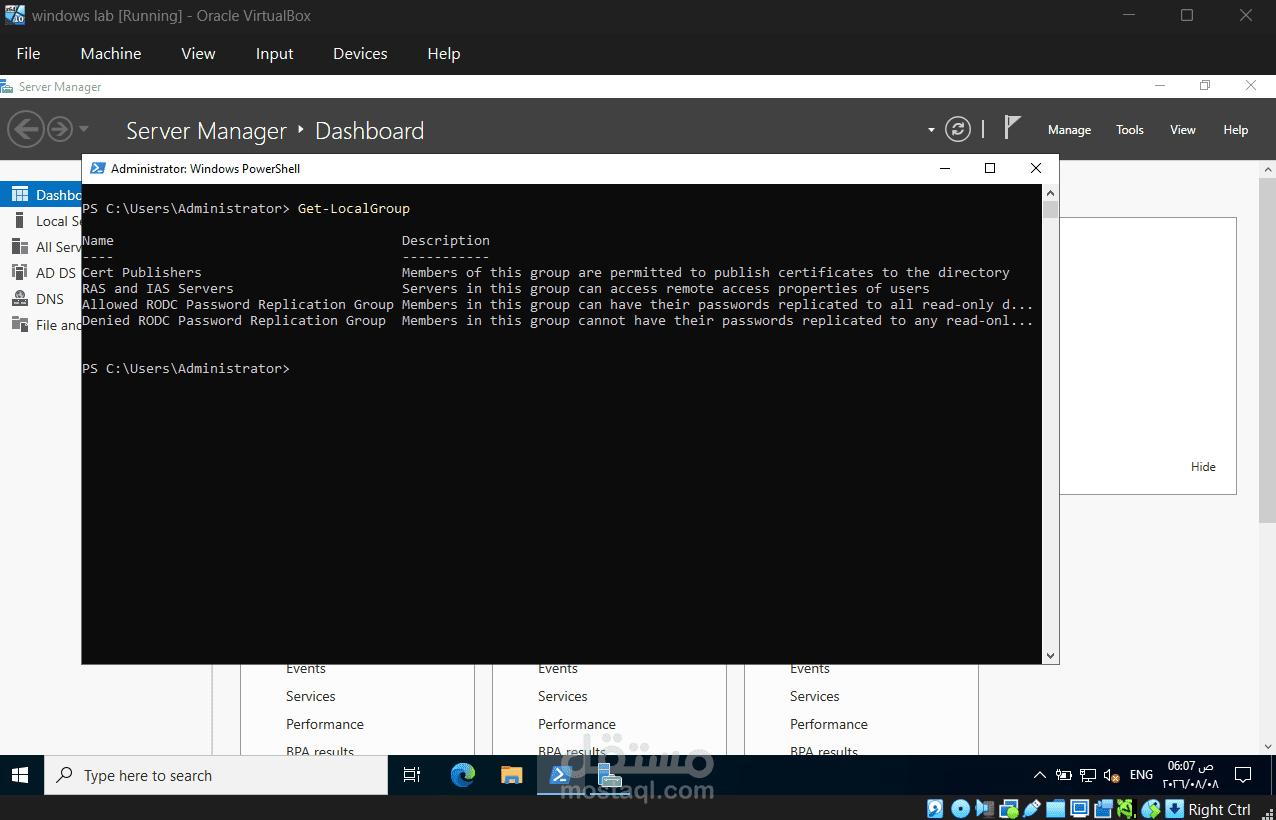
Task: Click the VirtualBox audio indicator
Action: pyautogui.click(x=985, y=809)
